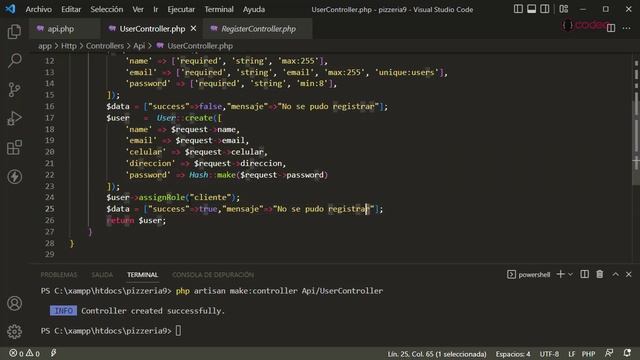Open the Ver menu

[138, 9]
